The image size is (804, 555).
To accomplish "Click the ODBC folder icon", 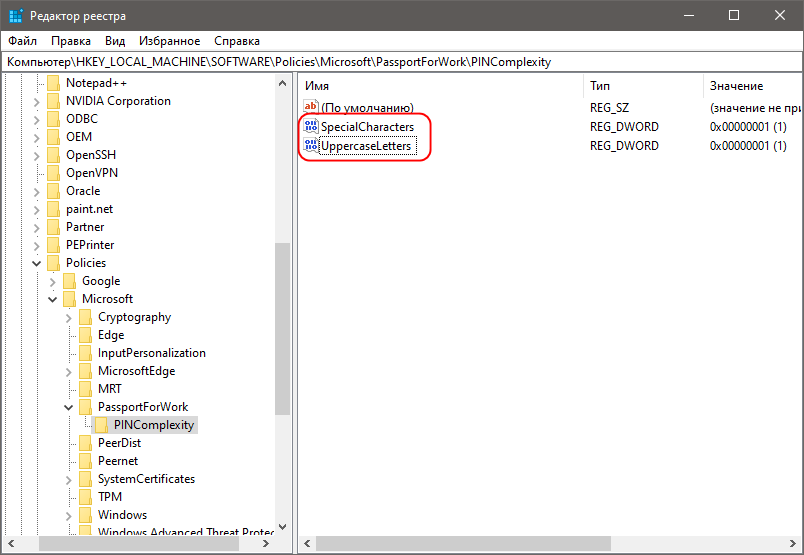I will tap(53, 118).
